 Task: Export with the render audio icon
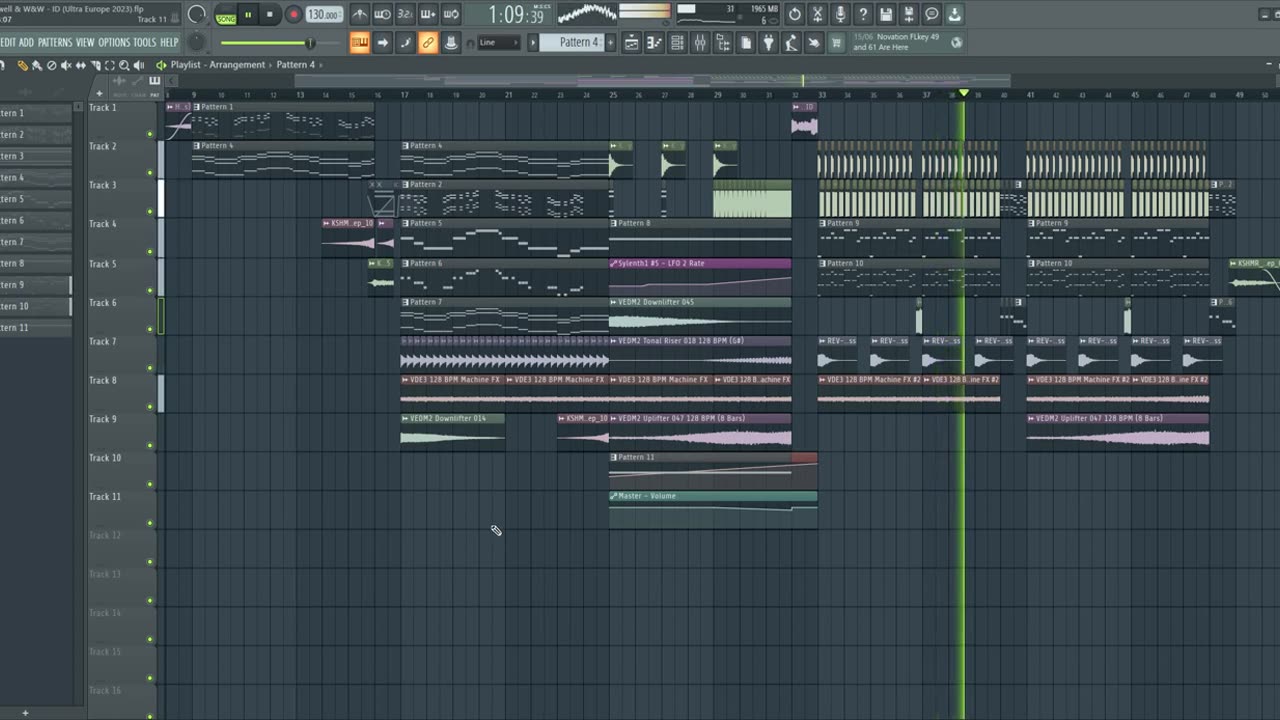[909, 14]
